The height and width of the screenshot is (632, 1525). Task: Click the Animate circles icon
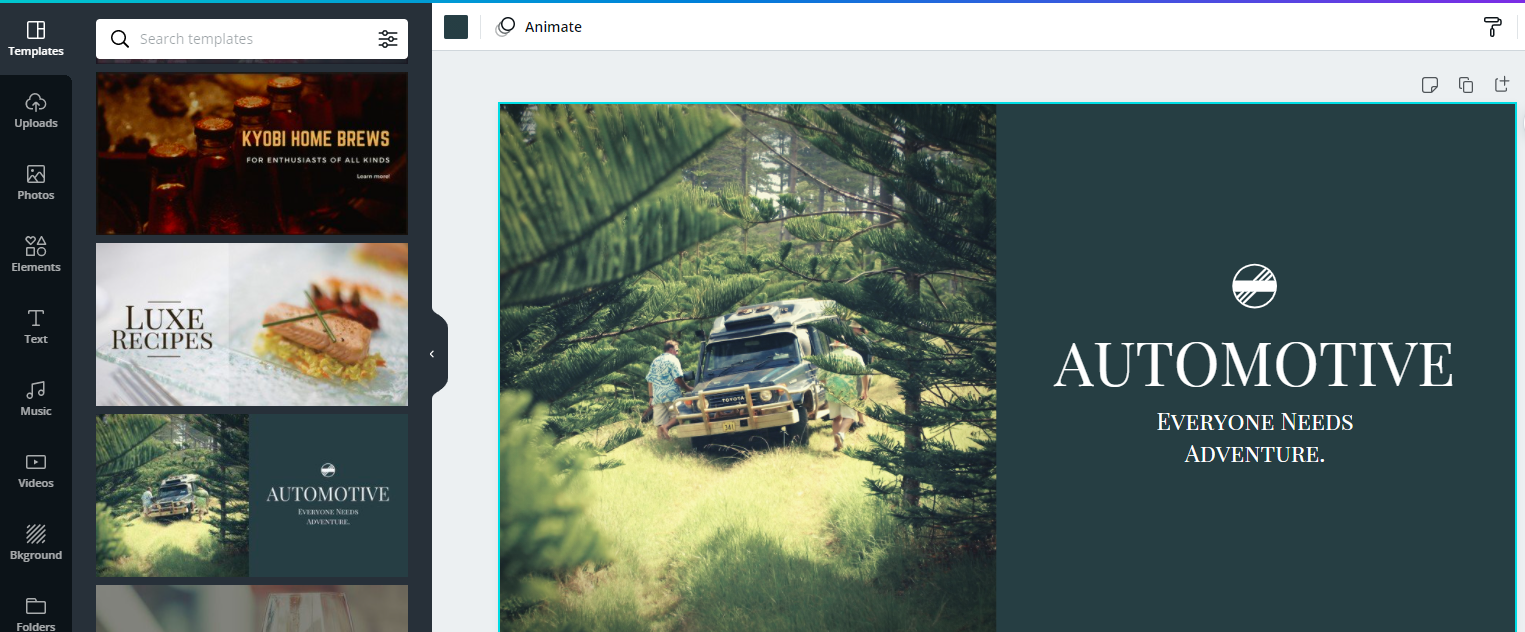click(506, 27)
